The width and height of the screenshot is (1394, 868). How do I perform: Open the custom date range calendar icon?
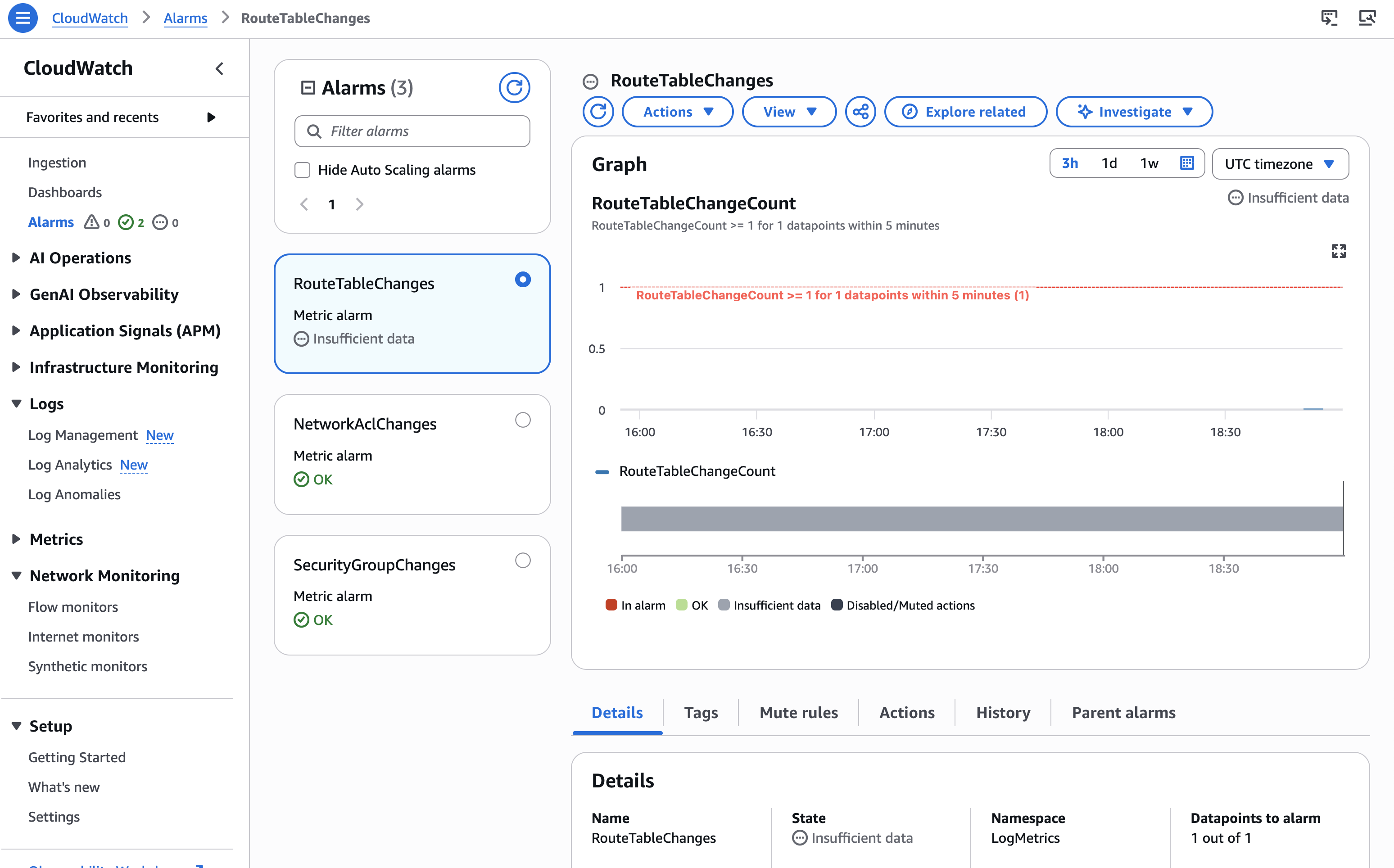point(1186,163)
